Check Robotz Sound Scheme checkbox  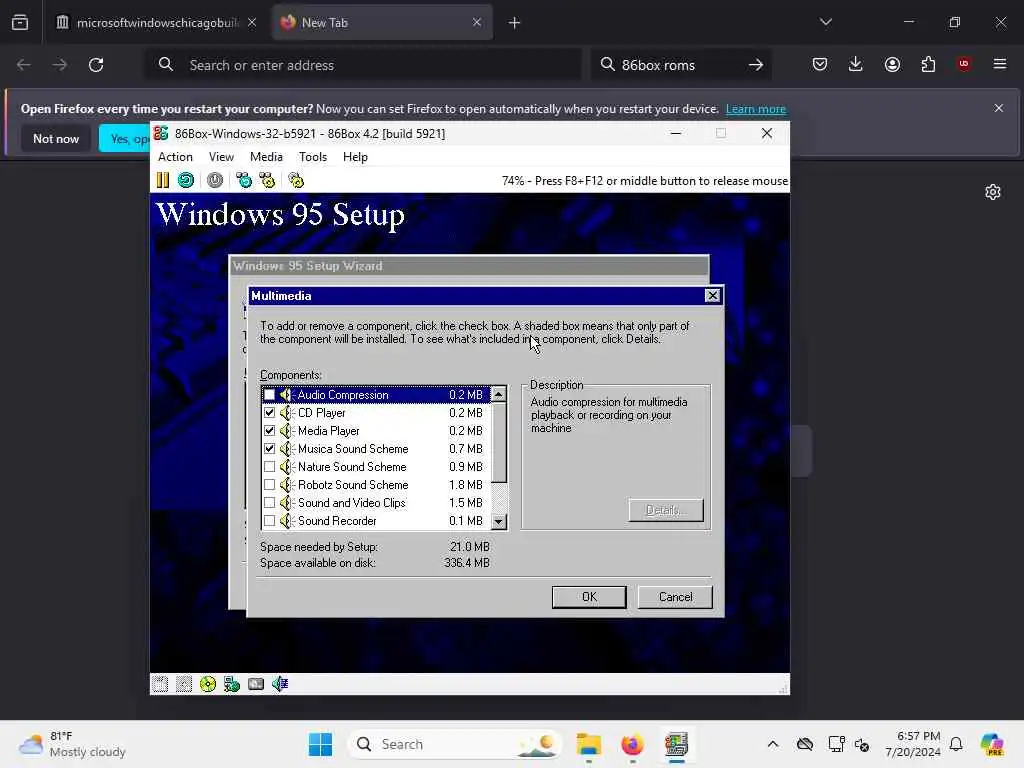point(269,485)
